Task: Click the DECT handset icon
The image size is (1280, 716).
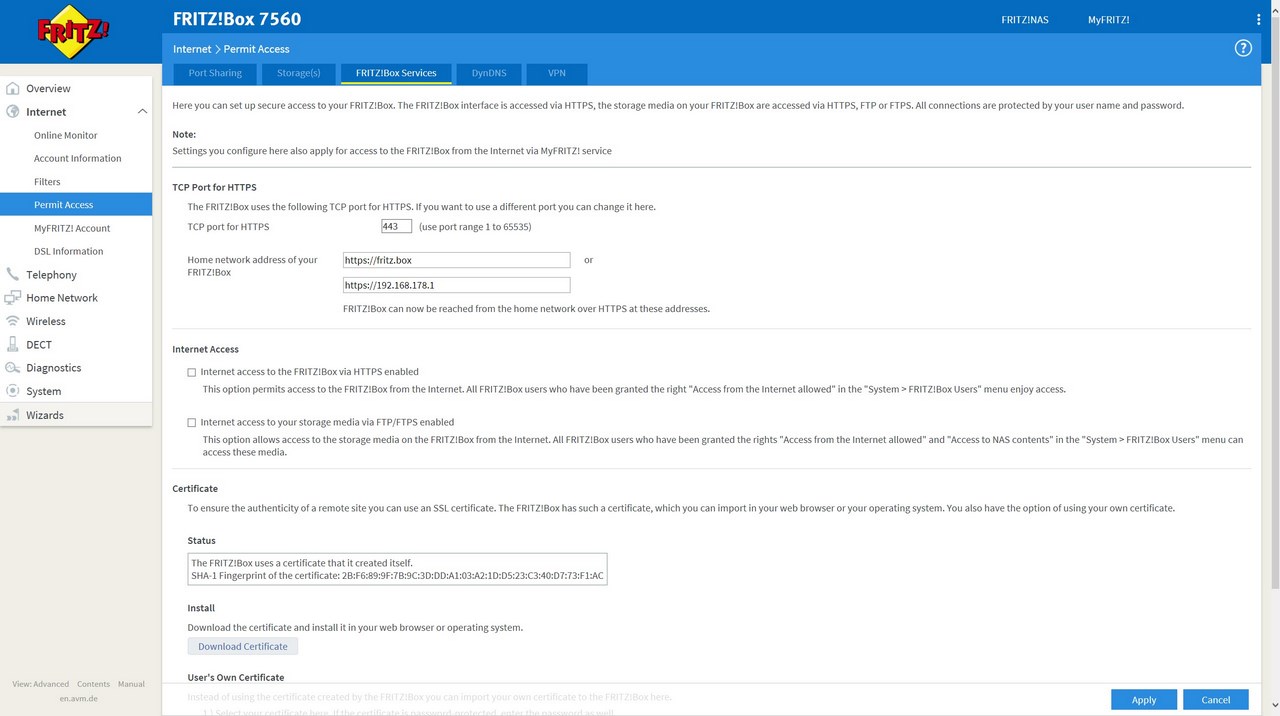Action: [13, 344]
